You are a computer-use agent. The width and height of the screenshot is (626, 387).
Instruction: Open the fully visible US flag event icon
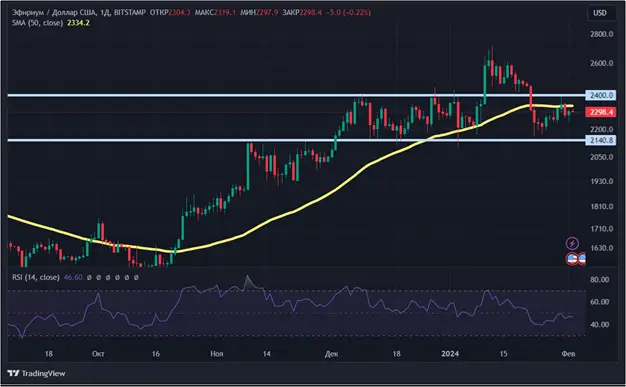point(572,259)
